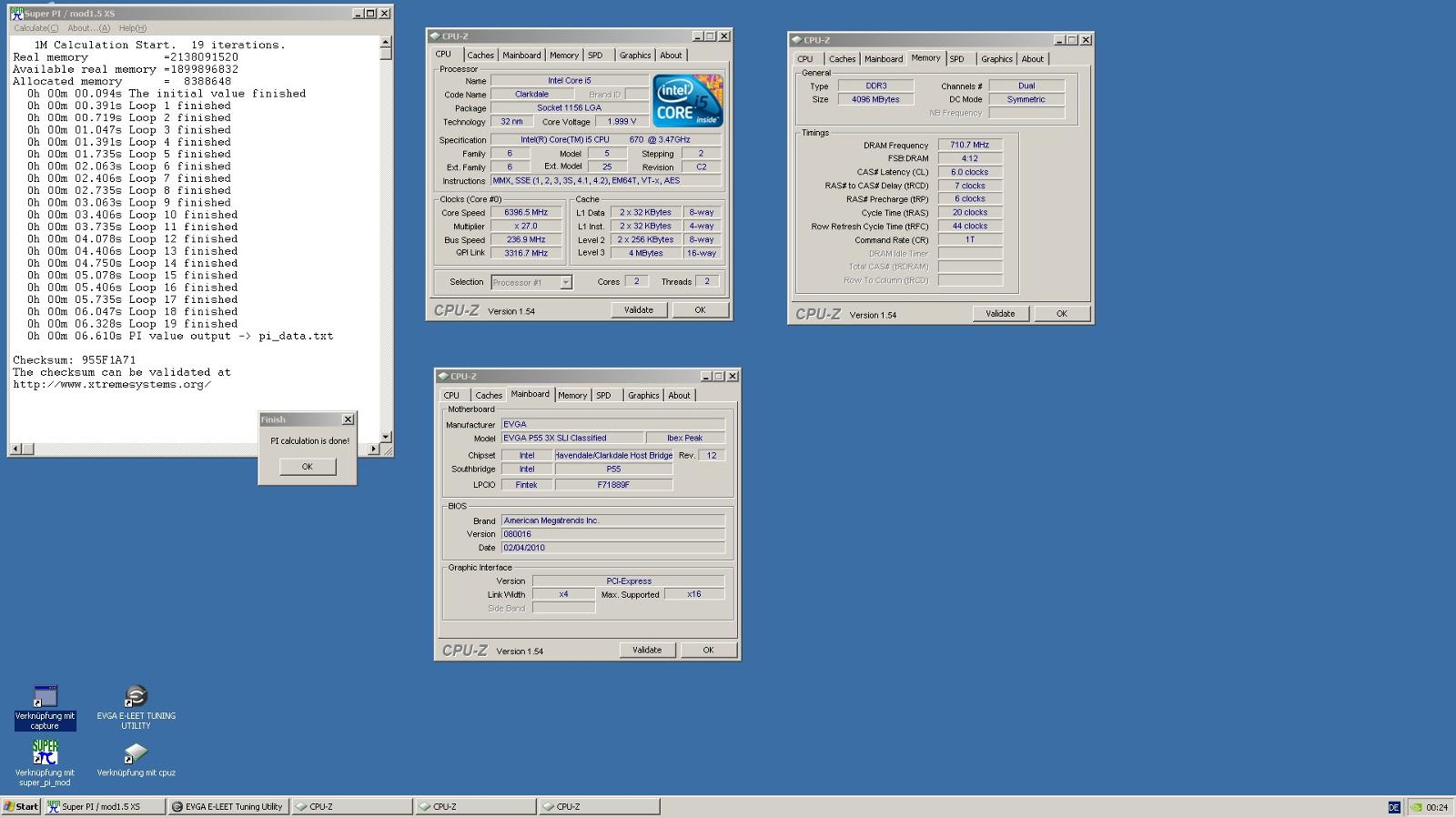Click the Bus Speed 236.9 MHz value
This screenshot has width=1456, height=818.
pyautogui.click(x=526, y=240)
